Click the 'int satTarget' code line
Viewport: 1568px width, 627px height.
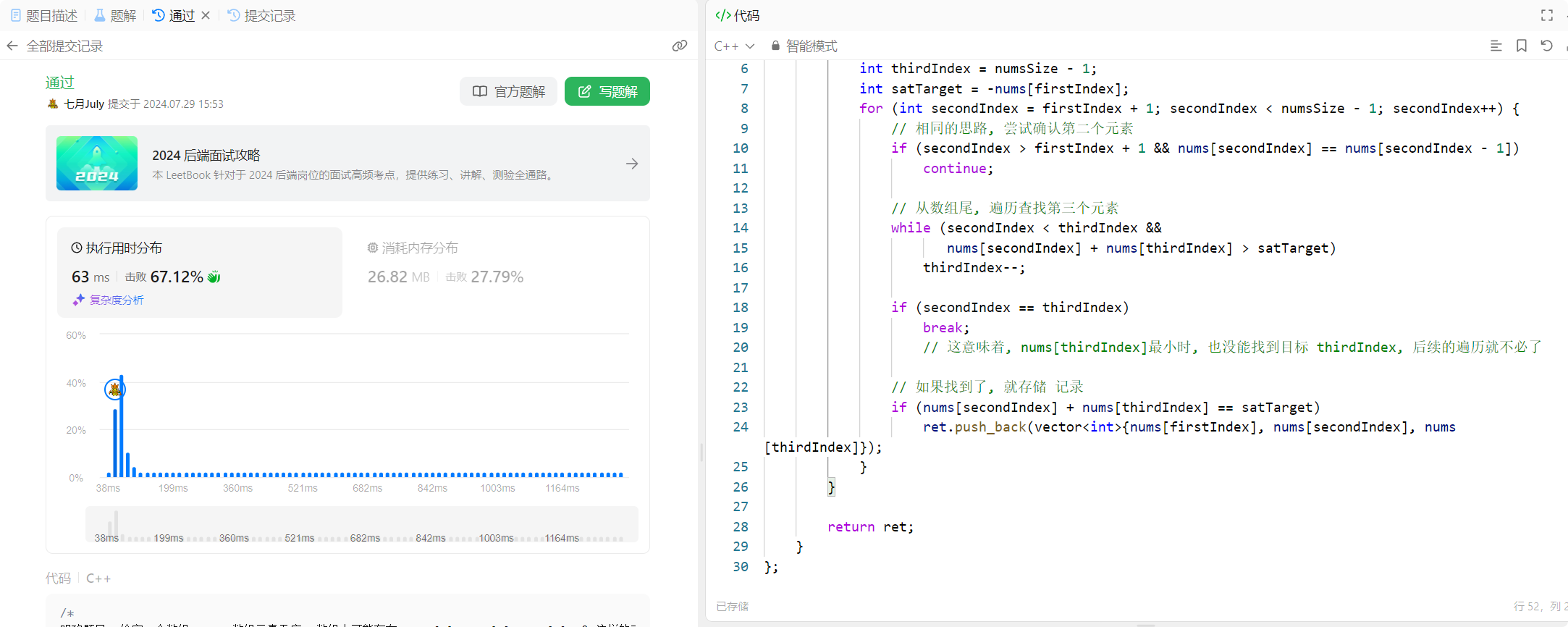pos(994,89)
